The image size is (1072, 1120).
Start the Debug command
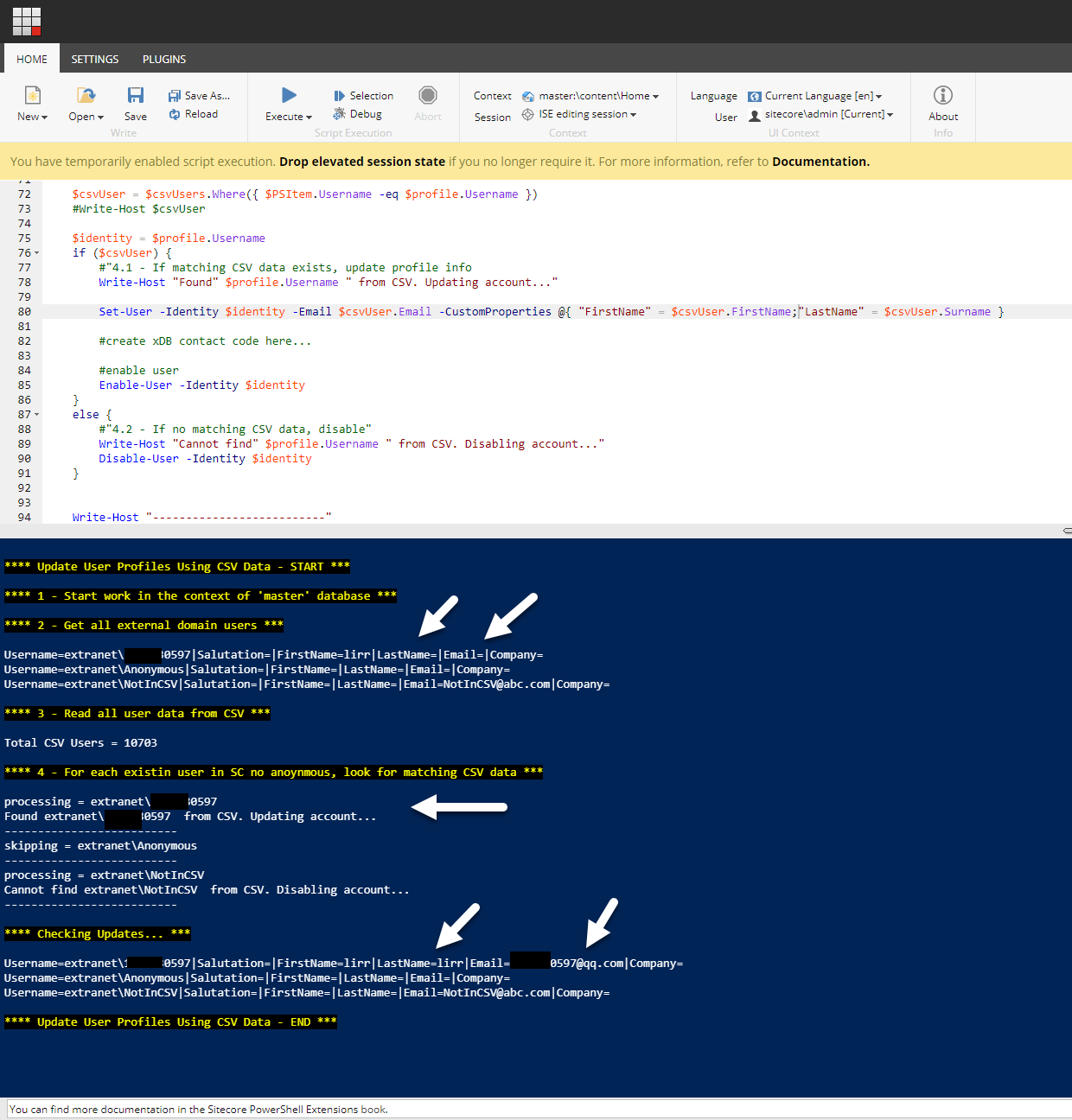pyautogui.click(x=358, y=114)
